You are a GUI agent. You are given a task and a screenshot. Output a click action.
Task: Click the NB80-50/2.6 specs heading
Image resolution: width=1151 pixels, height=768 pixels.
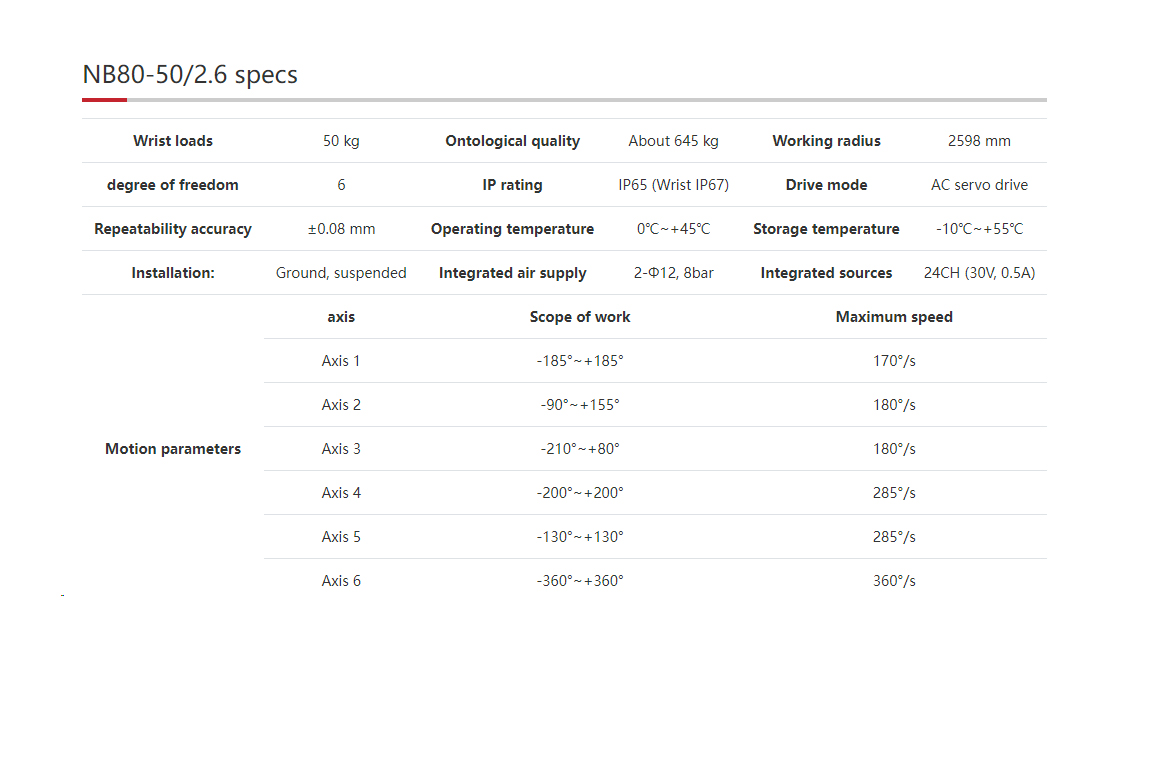(190, 75)
